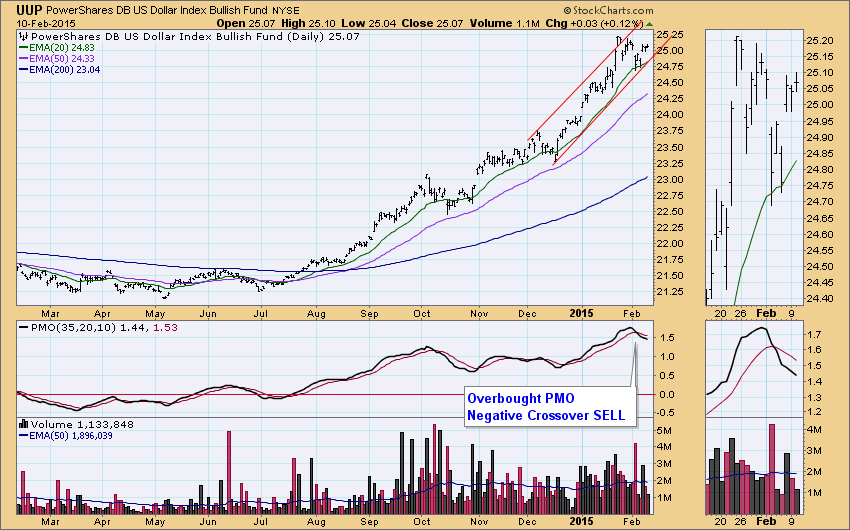
Task: Click the PowerShares DB US Dollar Index title
Action: coord(157,10)
